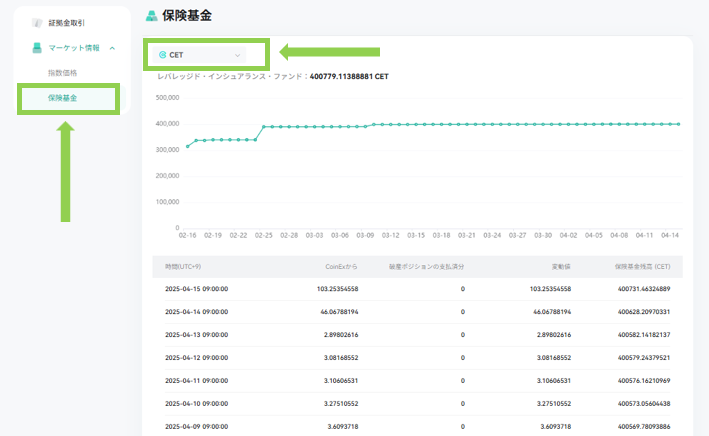Viewport: 709px width, 436px height.
Task: Click the 保険基金 page heading
Action: pyautogui.click(x=187, y=16)
